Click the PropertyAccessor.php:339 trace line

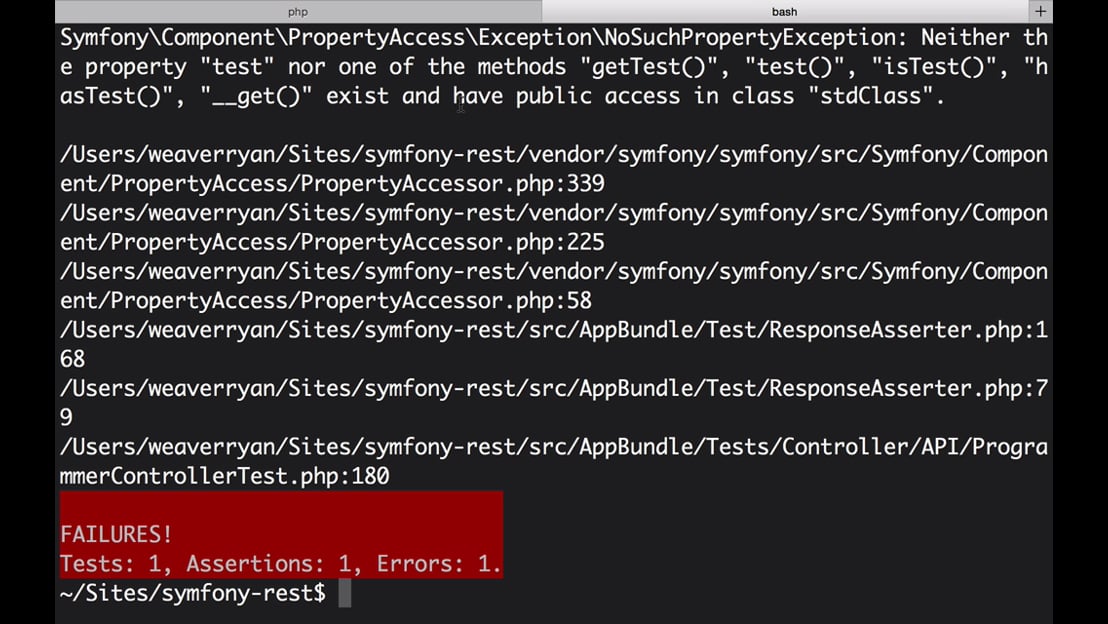click(332, 184)
